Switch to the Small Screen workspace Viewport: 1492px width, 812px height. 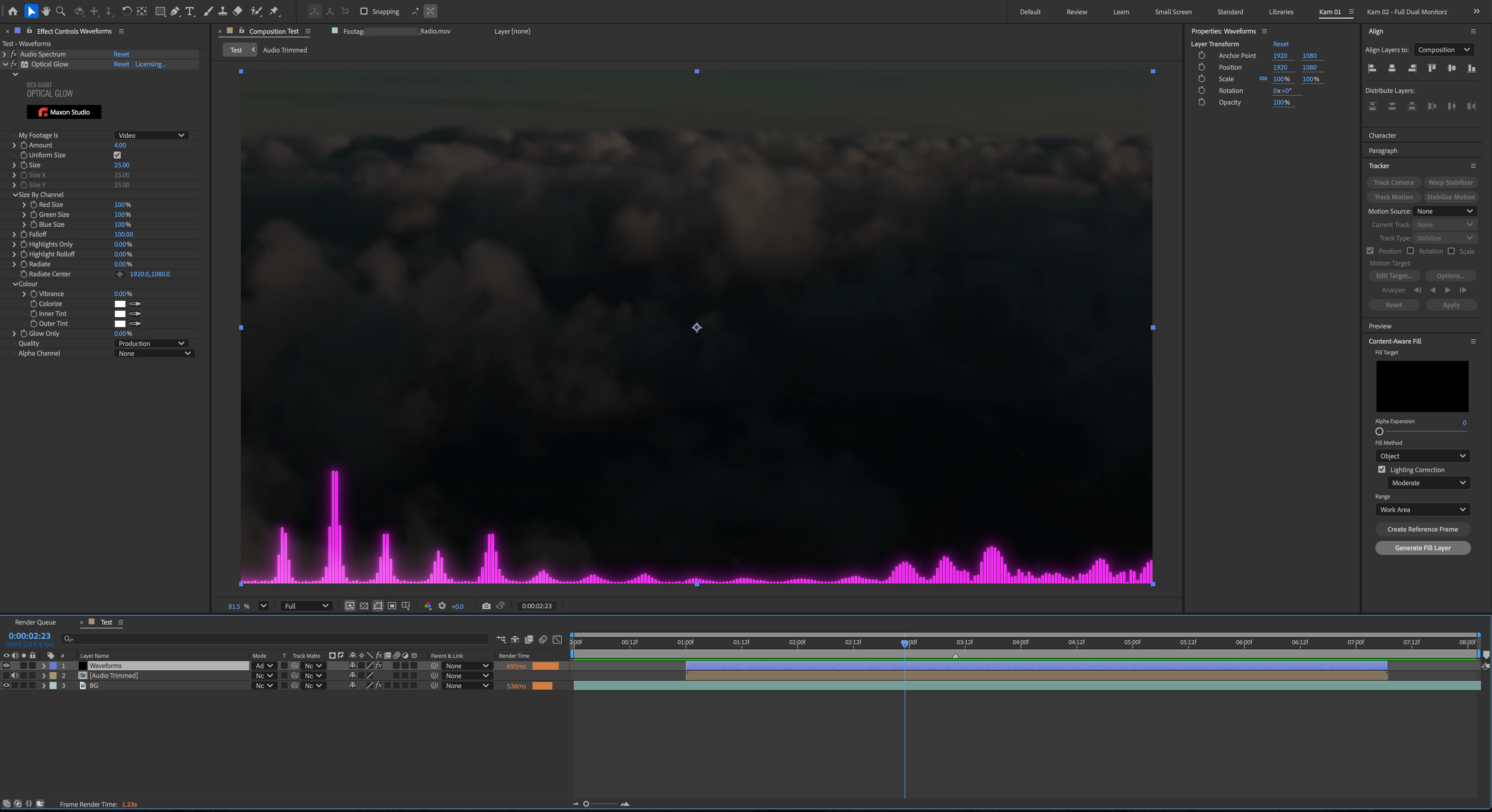1173,12
